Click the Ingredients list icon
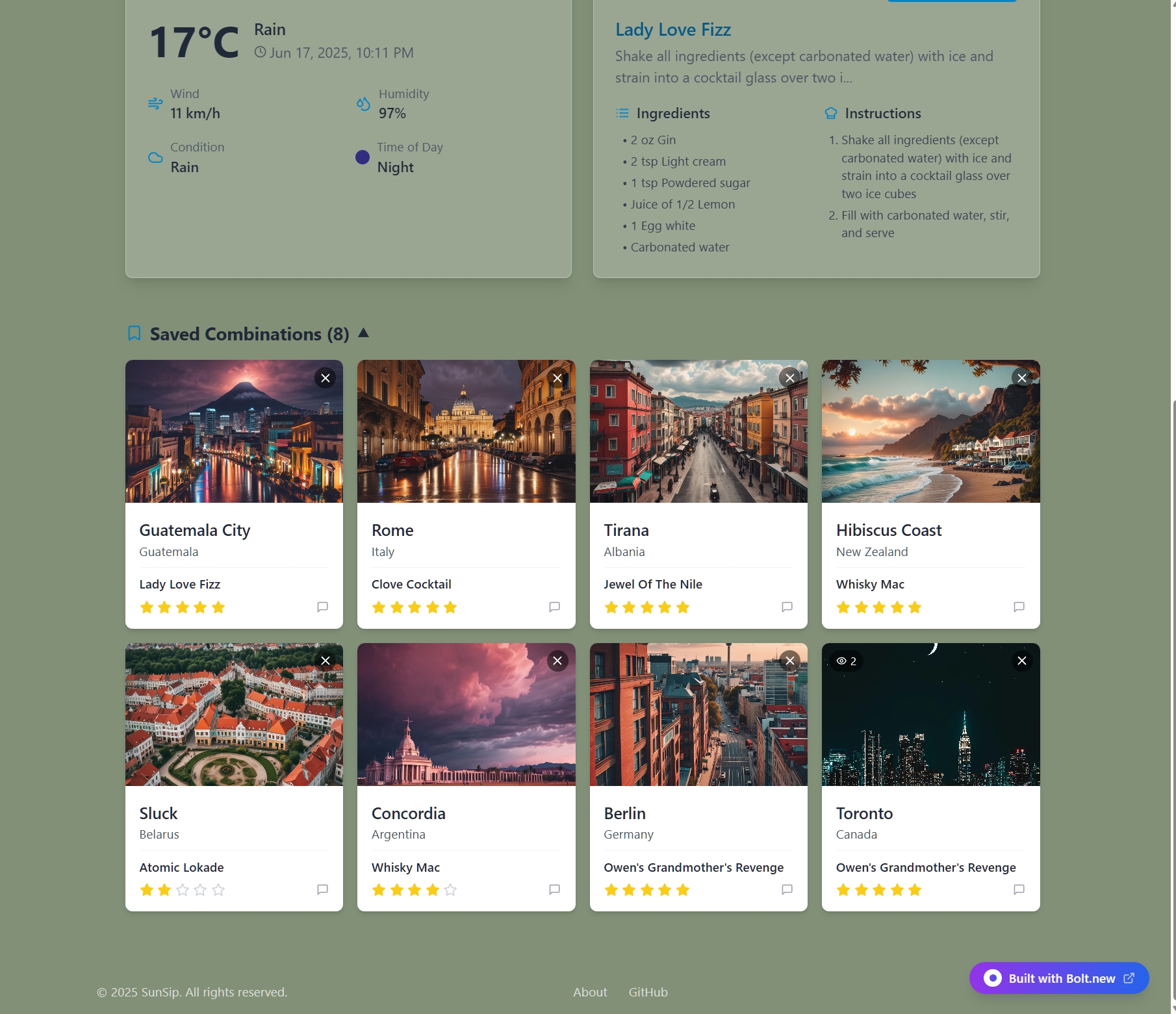This screenshot has width=1176, height=1014. (622, 113)
